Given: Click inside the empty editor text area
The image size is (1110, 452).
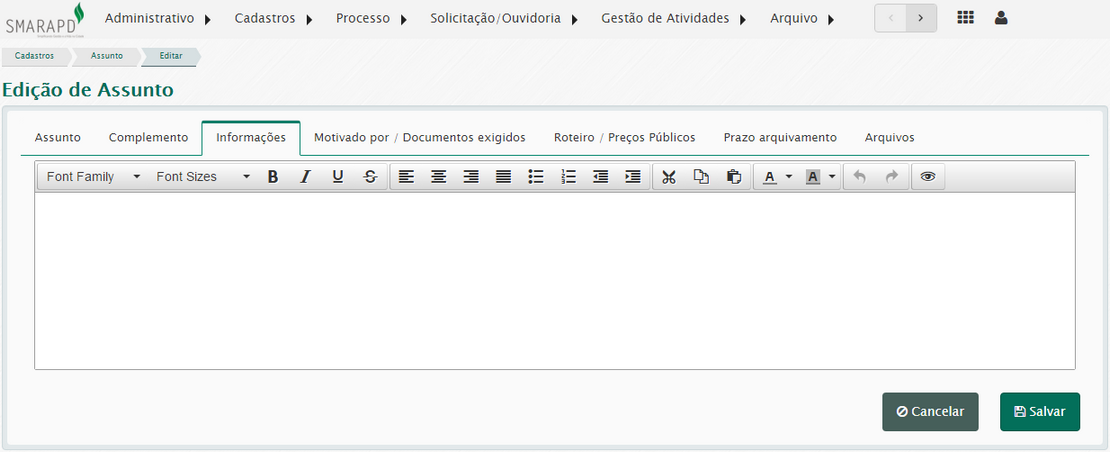Looking at the screenshot, I should pos(555,280).
